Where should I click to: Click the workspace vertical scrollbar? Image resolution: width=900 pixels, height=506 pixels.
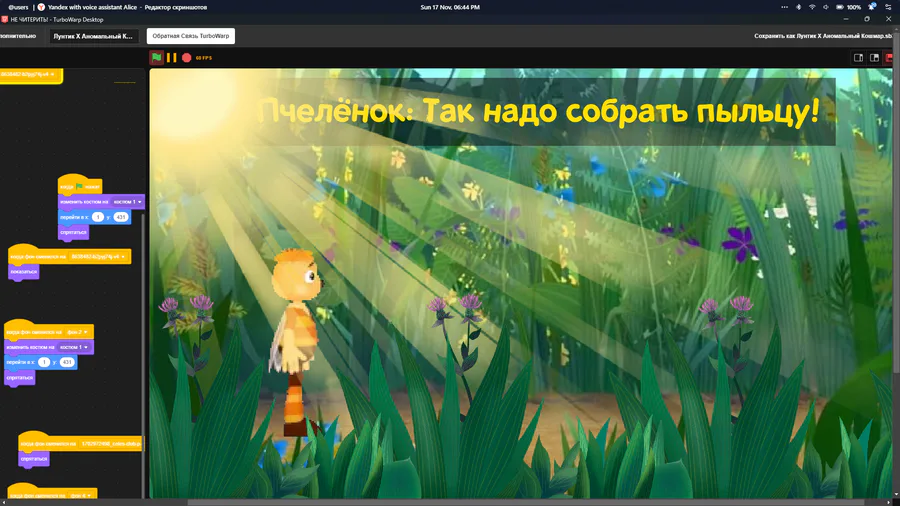143,356
